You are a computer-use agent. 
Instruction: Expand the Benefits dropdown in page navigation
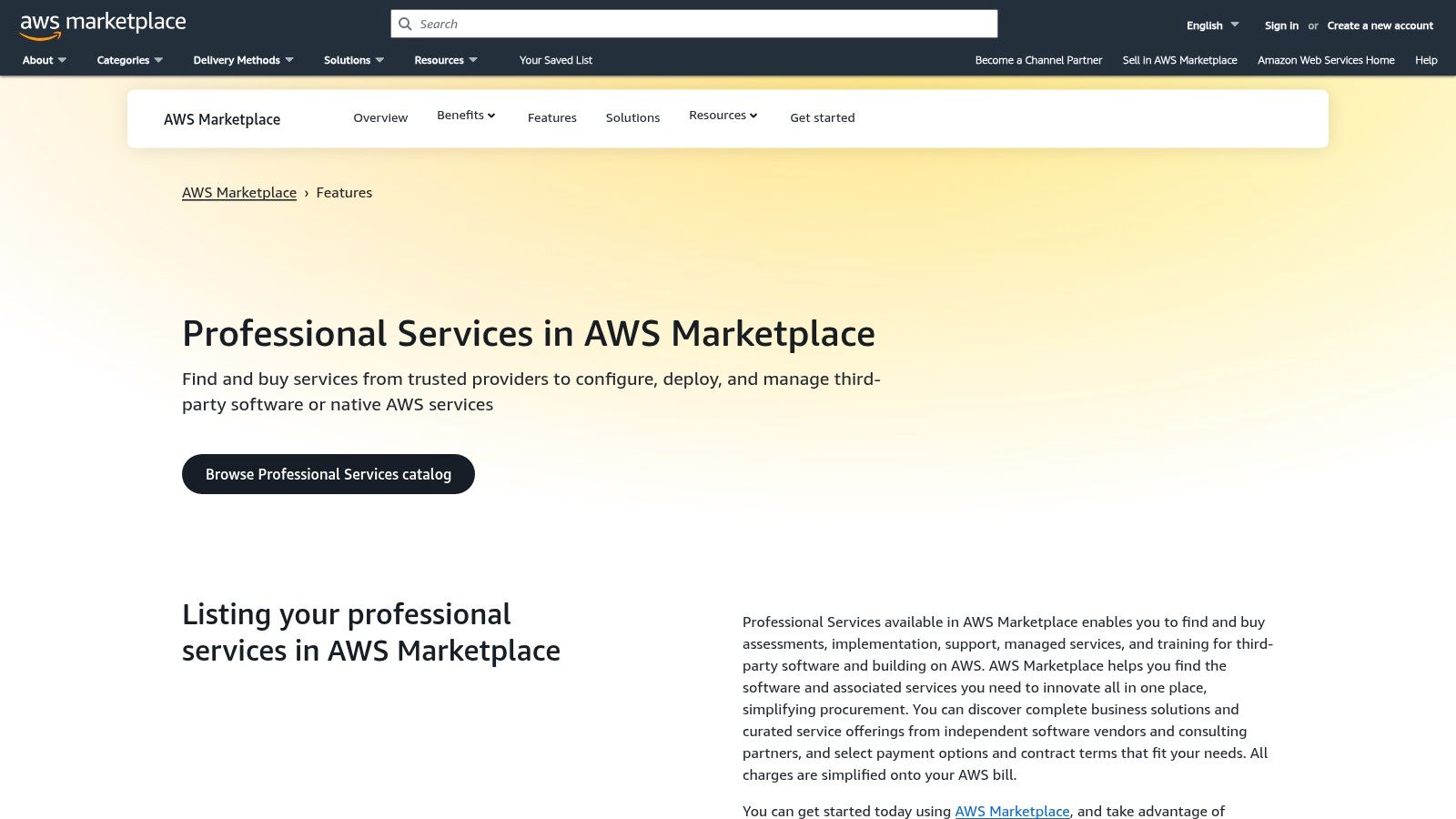pos(466,116)
